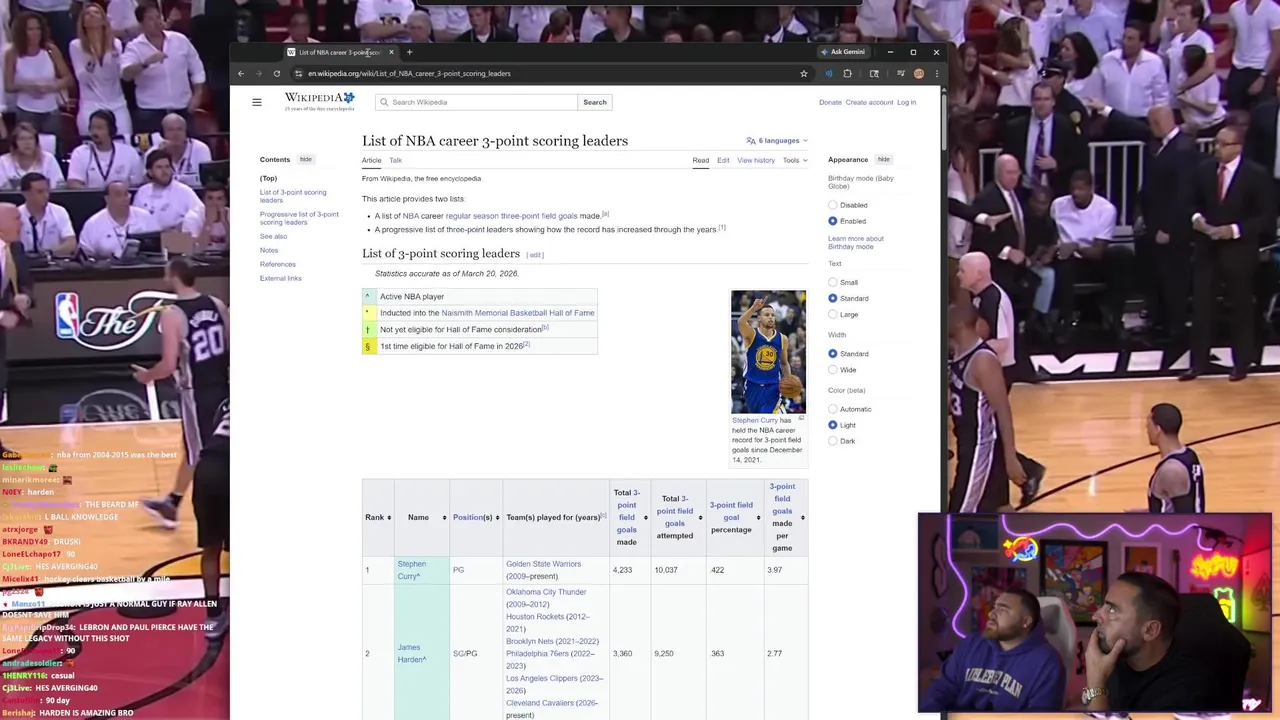Click the tab search toolbar icon
This screenshot has width=1280, height=720.
(874, 73)
